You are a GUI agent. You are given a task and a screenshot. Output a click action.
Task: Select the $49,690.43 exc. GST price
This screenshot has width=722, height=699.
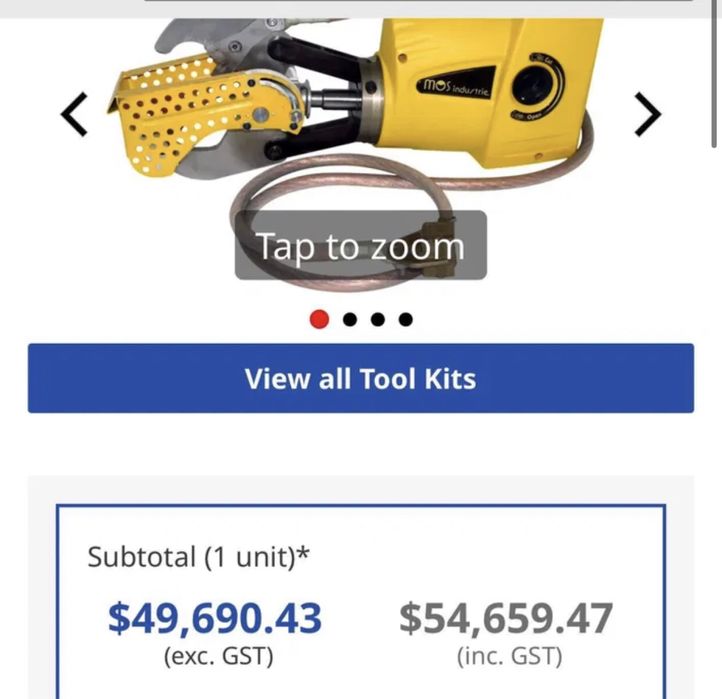[215, 618]
